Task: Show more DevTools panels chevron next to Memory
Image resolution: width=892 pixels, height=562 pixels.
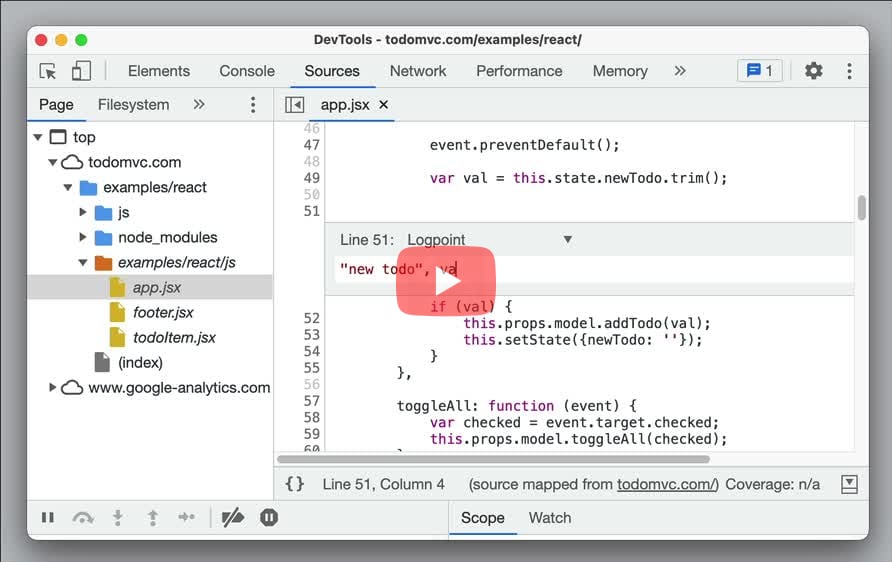Action: pyautogui.click(x=680, y=71)
